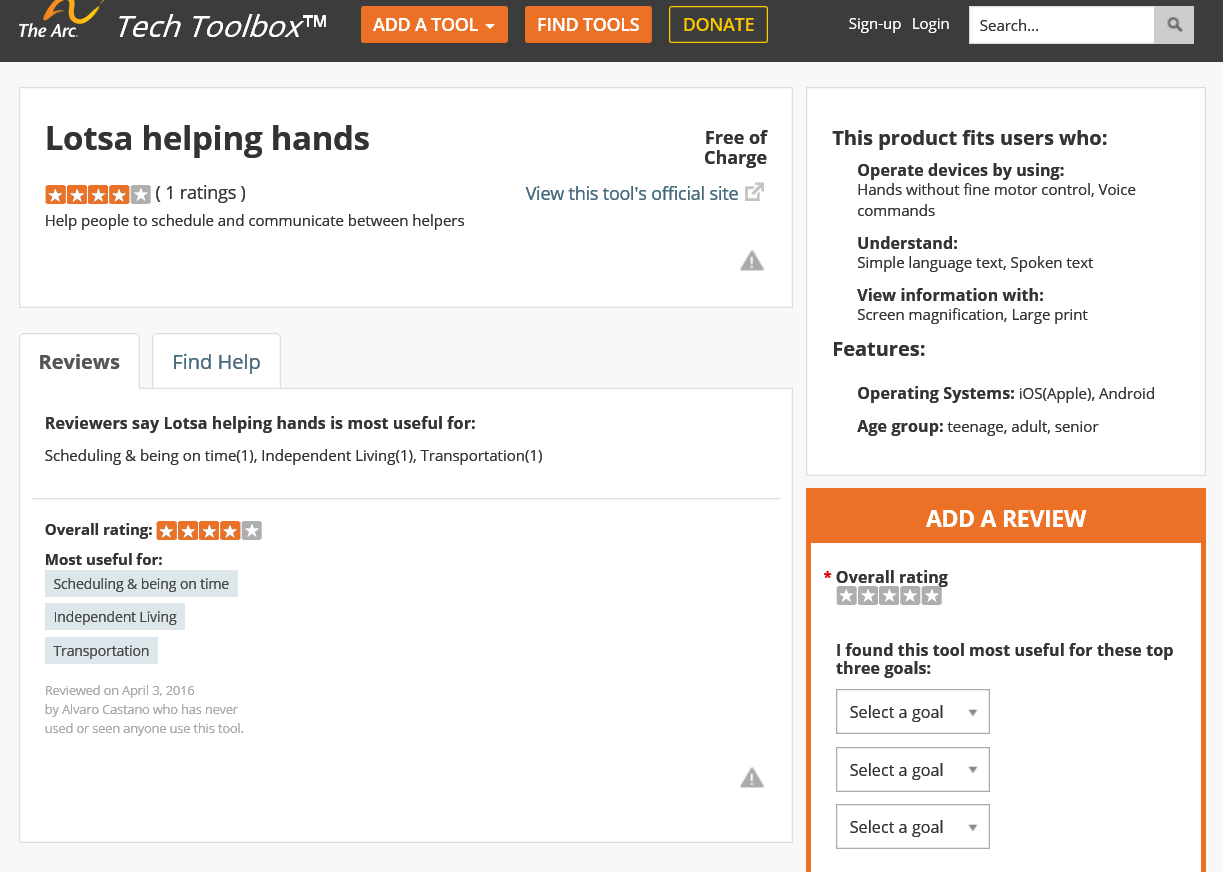Open the third Select a goal dropdown
The height and width of the screenshot is (872, 1223).
tap(911, 826)
